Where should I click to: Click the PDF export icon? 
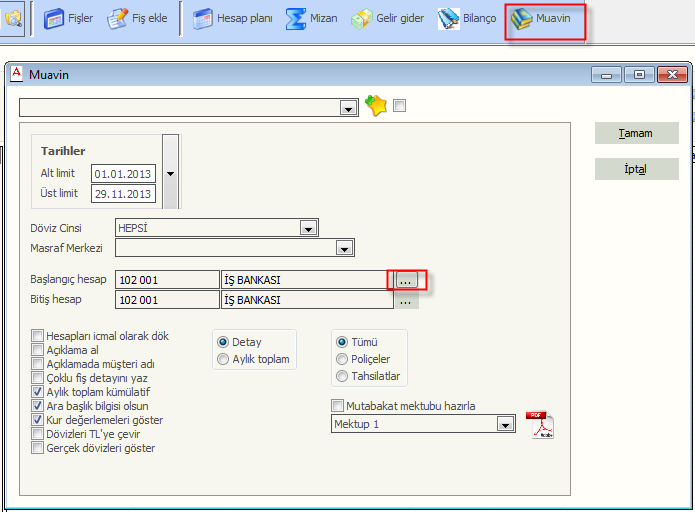point(540,424)
